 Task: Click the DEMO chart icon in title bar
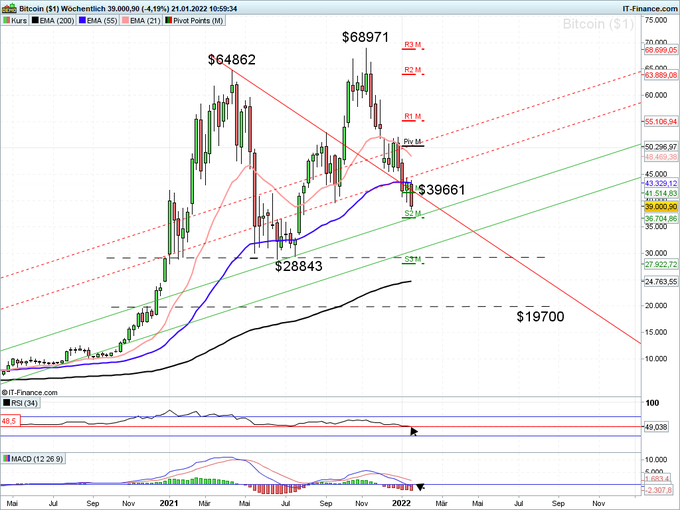[x=9, y=8]
